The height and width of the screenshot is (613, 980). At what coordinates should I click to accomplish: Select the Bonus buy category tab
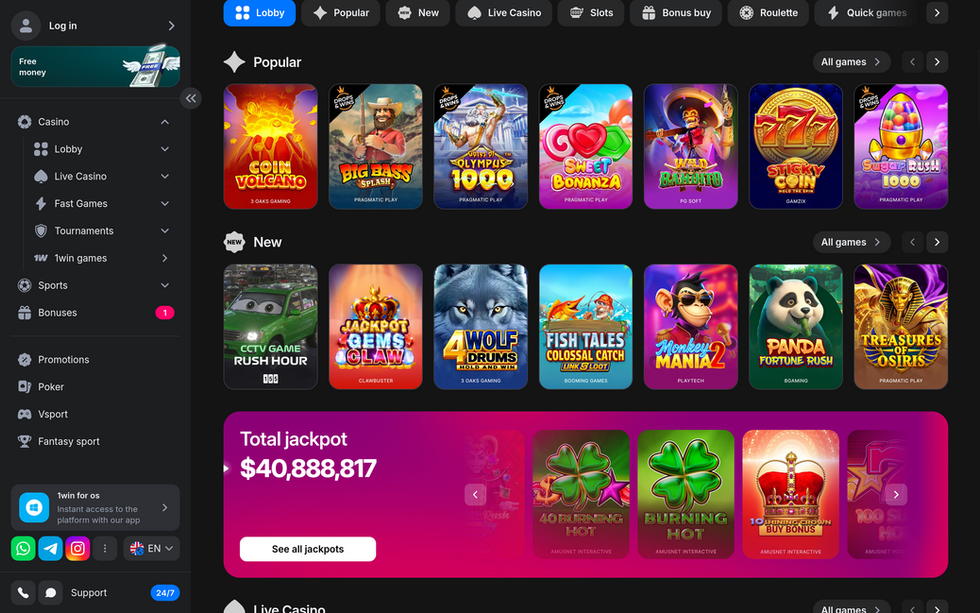coord(676,12)
